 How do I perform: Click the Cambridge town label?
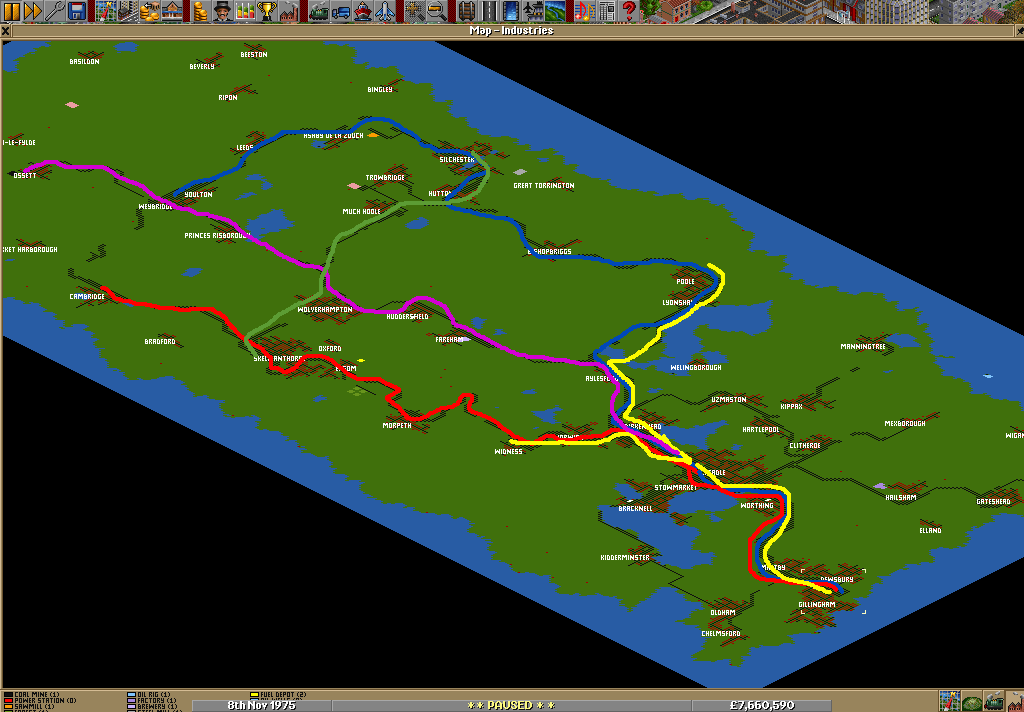[x=87, y=297]
